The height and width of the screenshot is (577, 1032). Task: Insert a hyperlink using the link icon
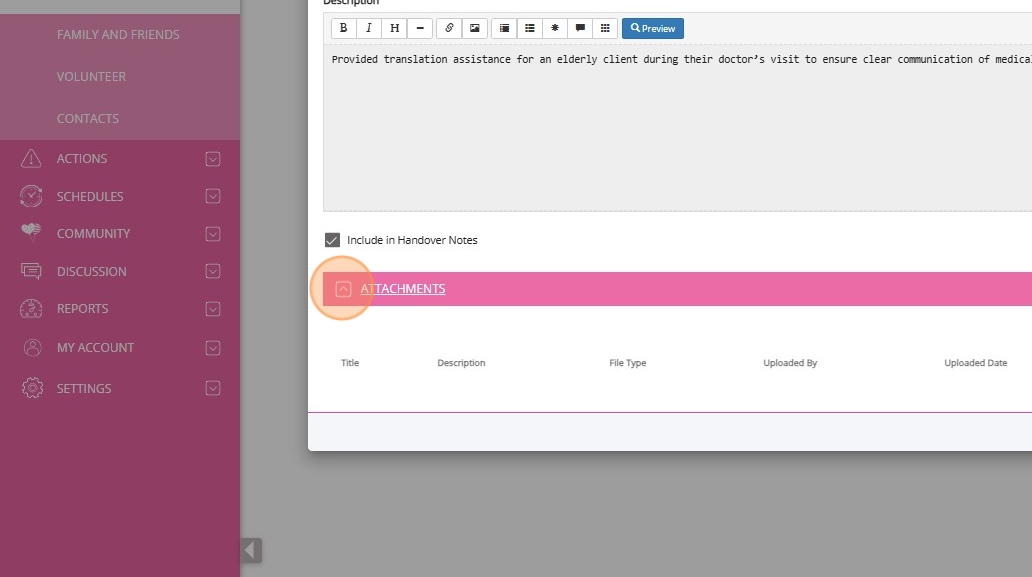pyautogui.click(x=449, y=28)
